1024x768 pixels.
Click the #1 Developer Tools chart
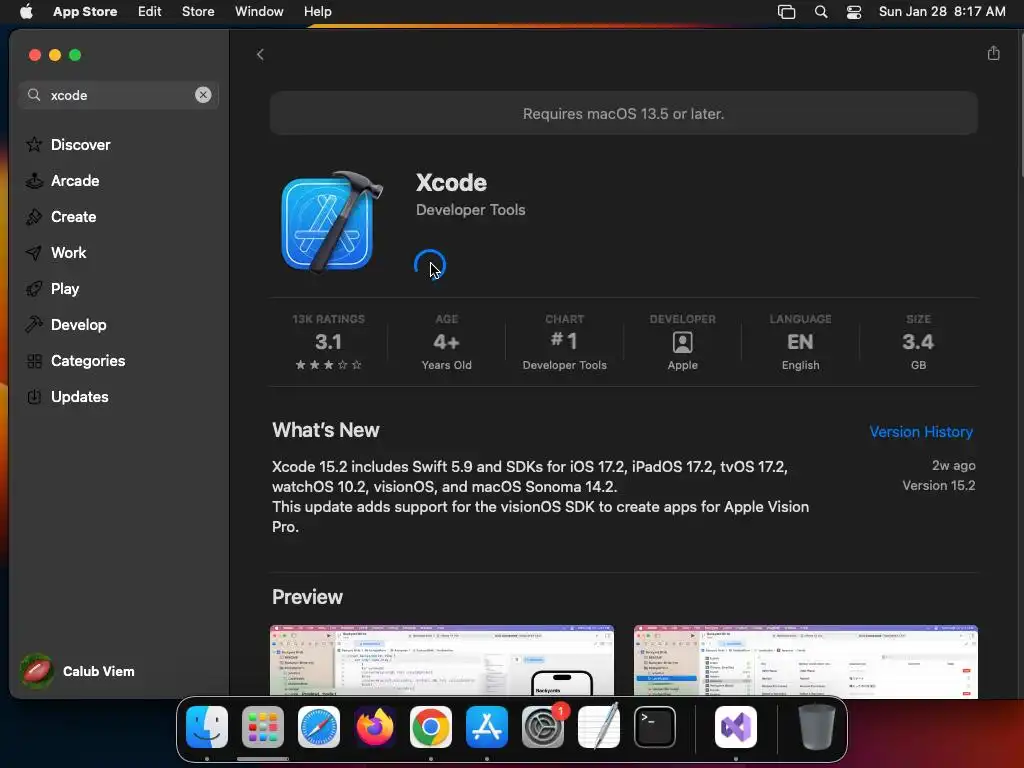click(564, 342)
